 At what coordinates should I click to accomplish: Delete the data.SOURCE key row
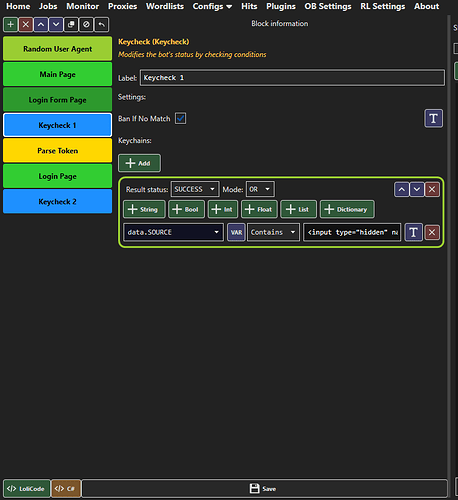(x=432, y=232)
